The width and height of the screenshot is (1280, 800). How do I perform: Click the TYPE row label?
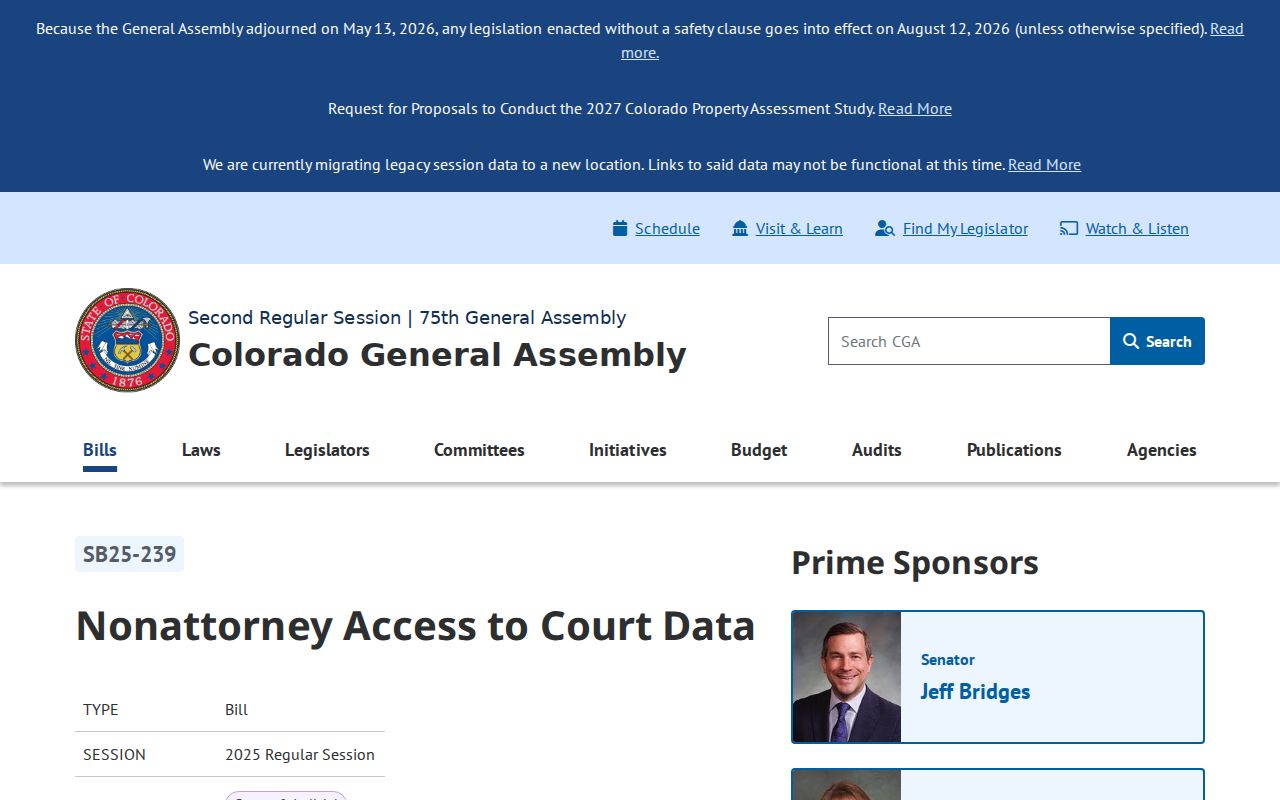click(x=100, y=709)
